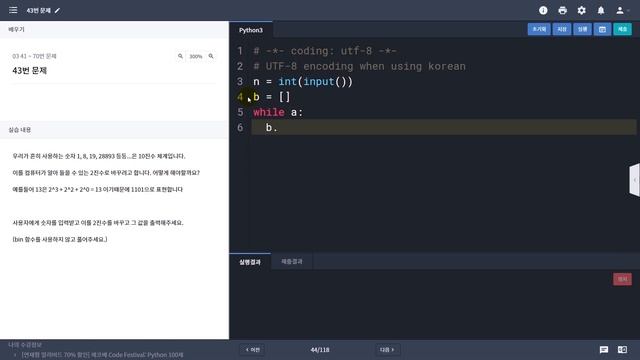640x360 pixels.
Task: Click line number 1 in the gutter
Action: click(x=240, y=51)
